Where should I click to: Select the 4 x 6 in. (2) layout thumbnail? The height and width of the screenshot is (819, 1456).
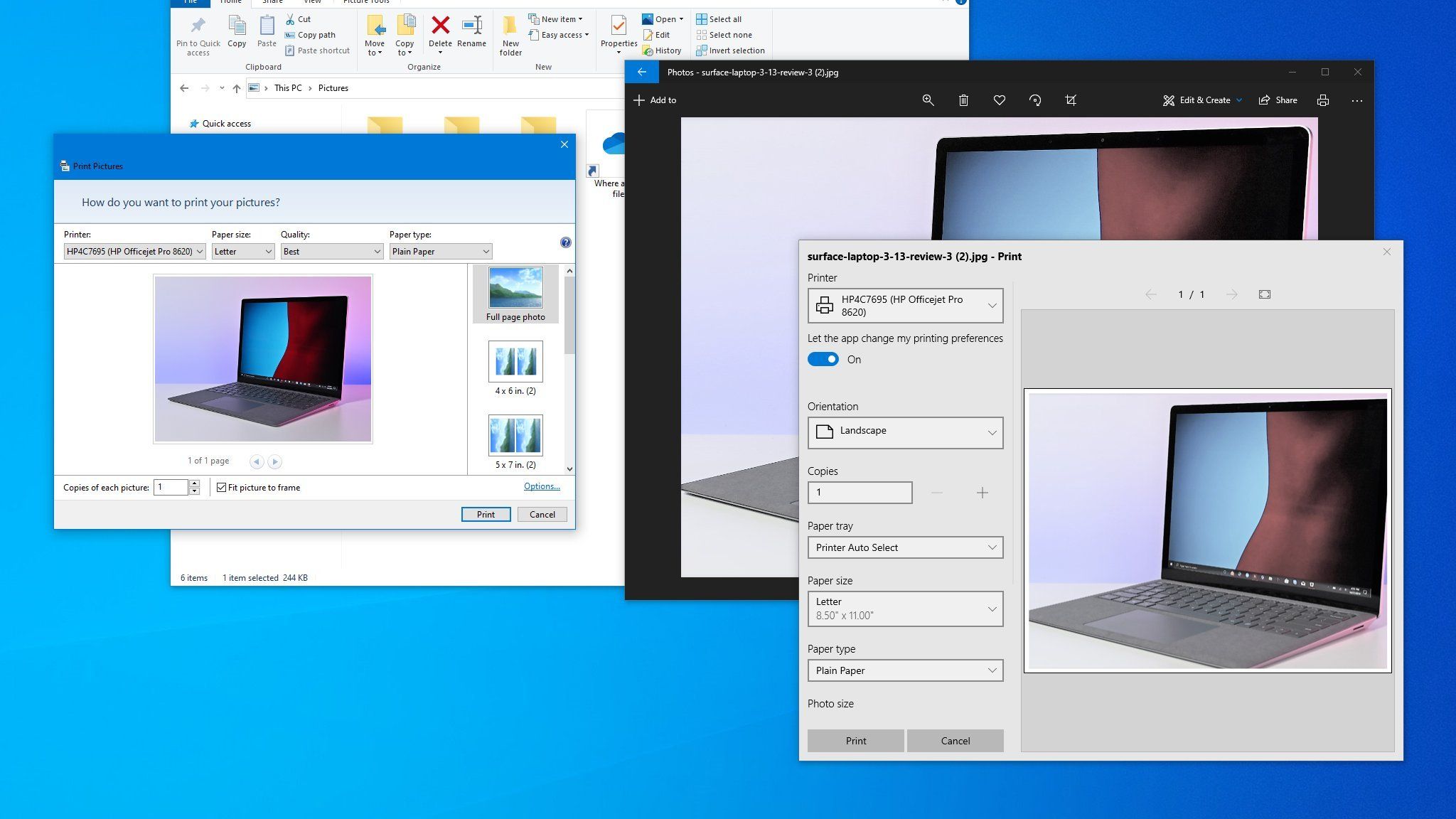pyautogui.click(x=515, y=362)
